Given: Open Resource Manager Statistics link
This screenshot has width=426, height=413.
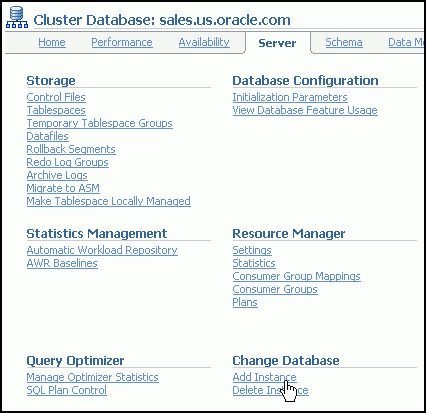Looking at the screenshot, I should 254,263.
